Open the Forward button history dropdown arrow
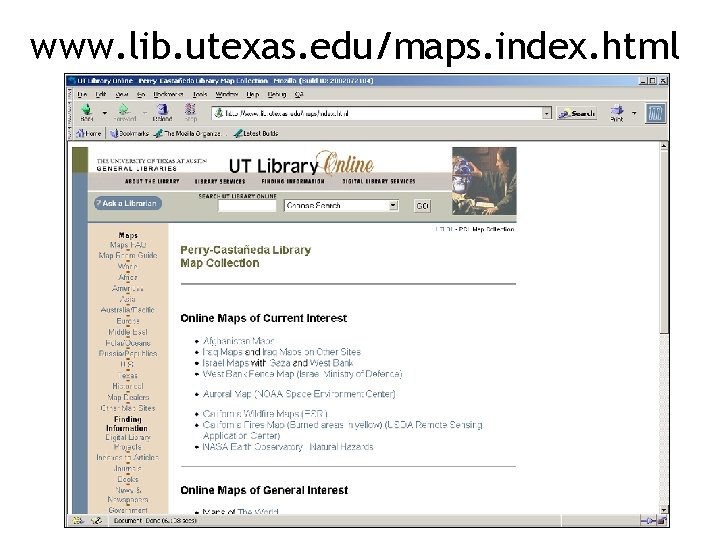 (144, 112)
